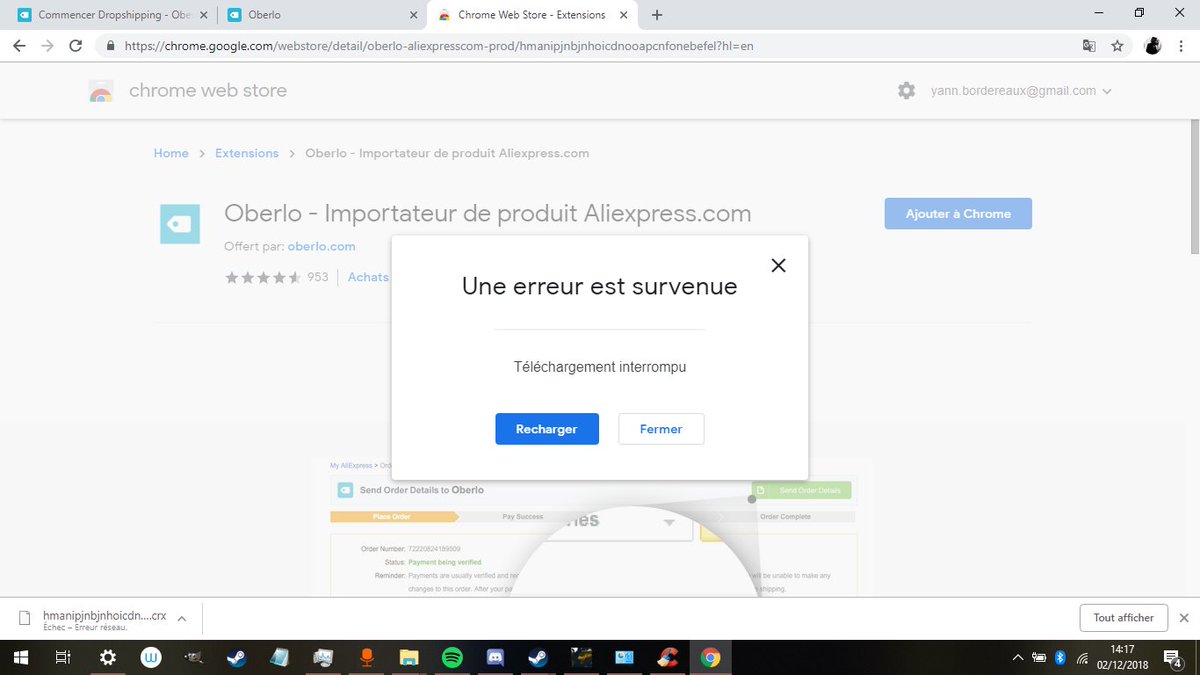Click the chrome web store rainbow logo
1200x675 pixels.
point(101,91)
